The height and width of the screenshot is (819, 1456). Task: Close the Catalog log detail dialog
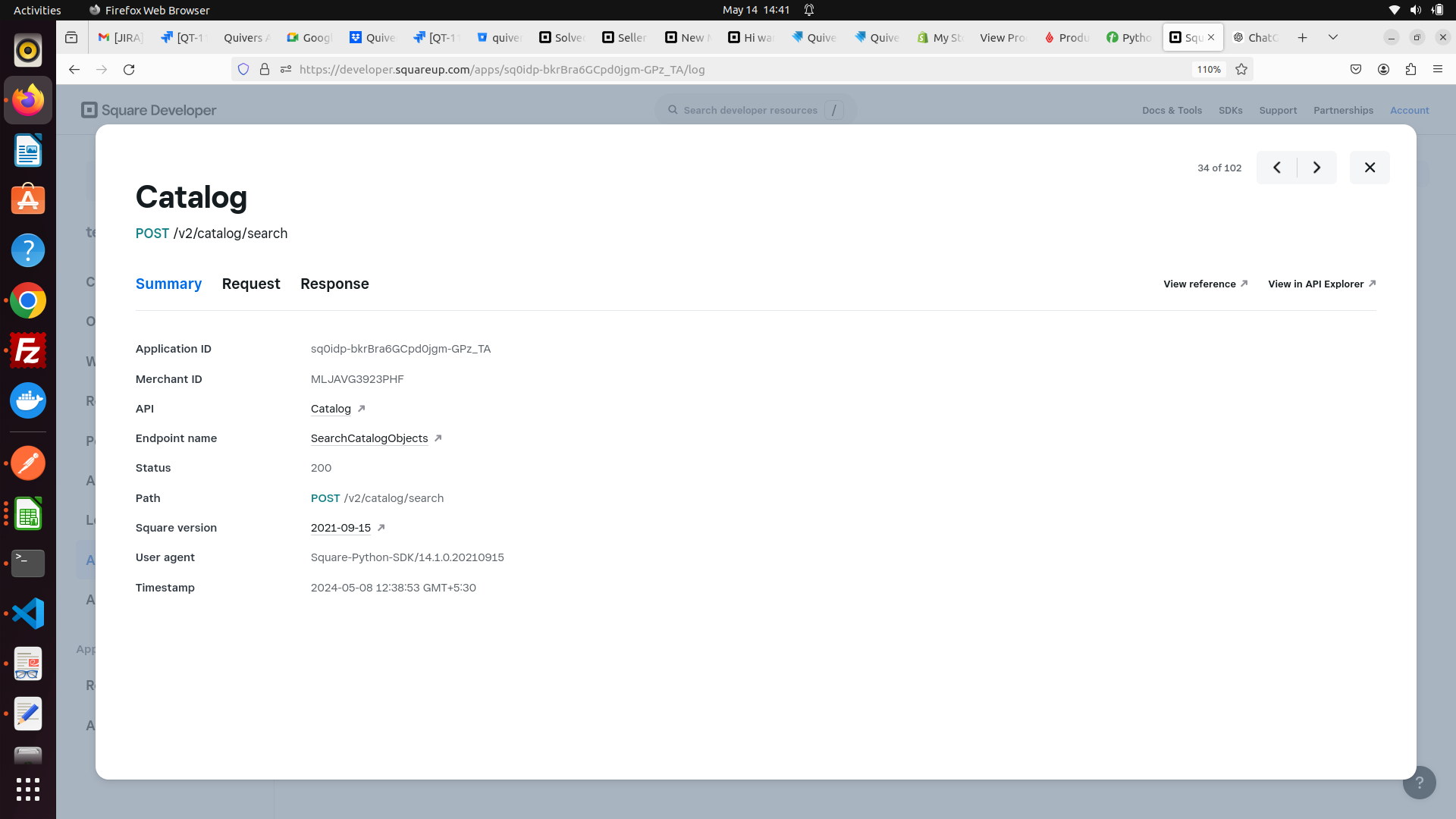coord(1370,167)
